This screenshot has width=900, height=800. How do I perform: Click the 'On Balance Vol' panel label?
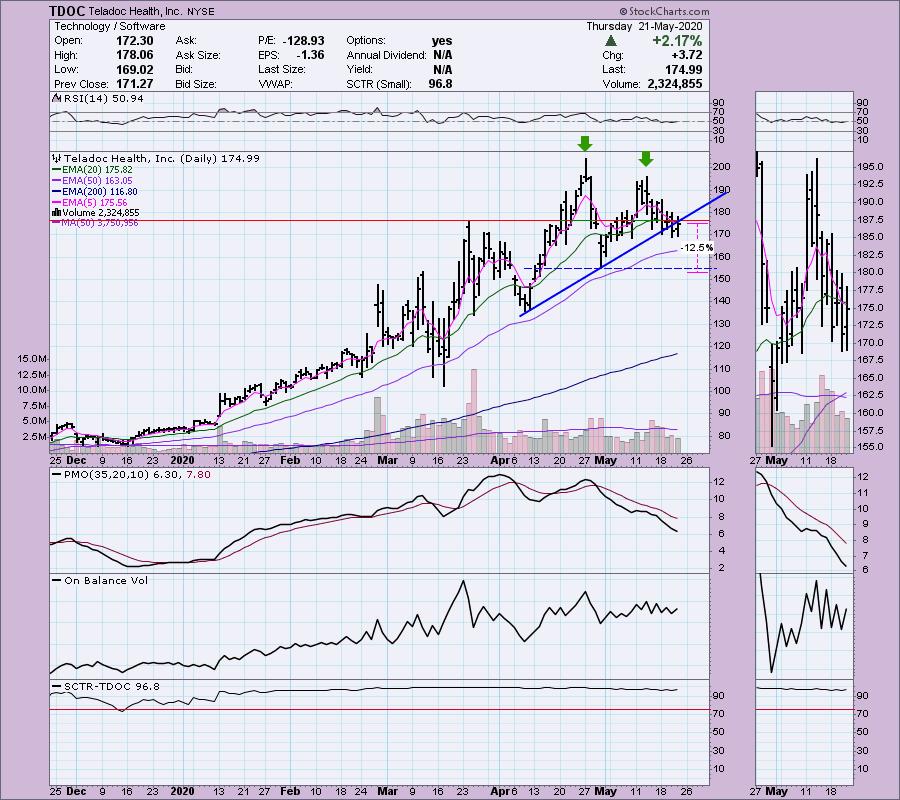[106, 581]
